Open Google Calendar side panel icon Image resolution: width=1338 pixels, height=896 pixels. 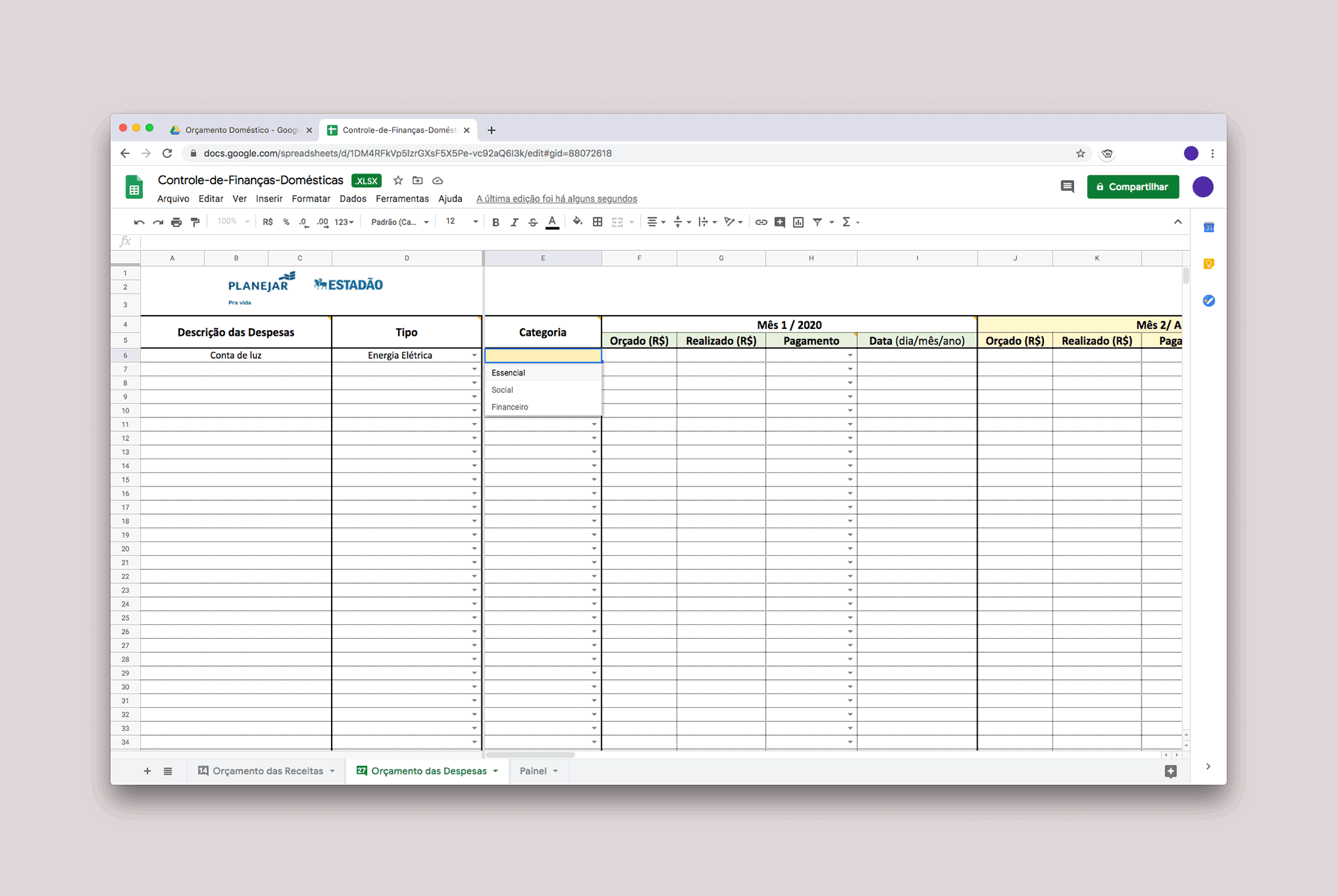(1209, 228)
